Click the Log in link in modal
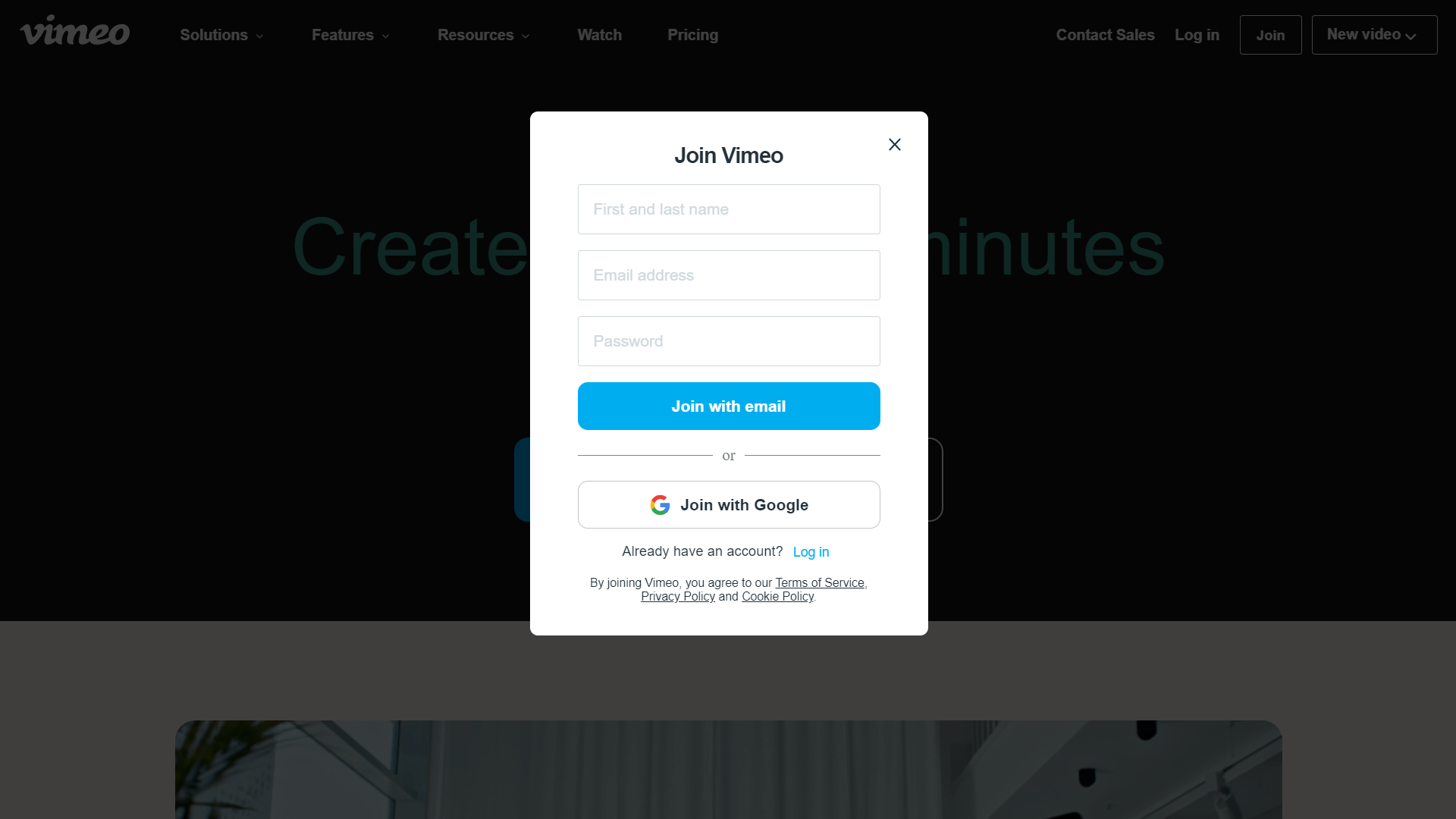 pos(811,552)
